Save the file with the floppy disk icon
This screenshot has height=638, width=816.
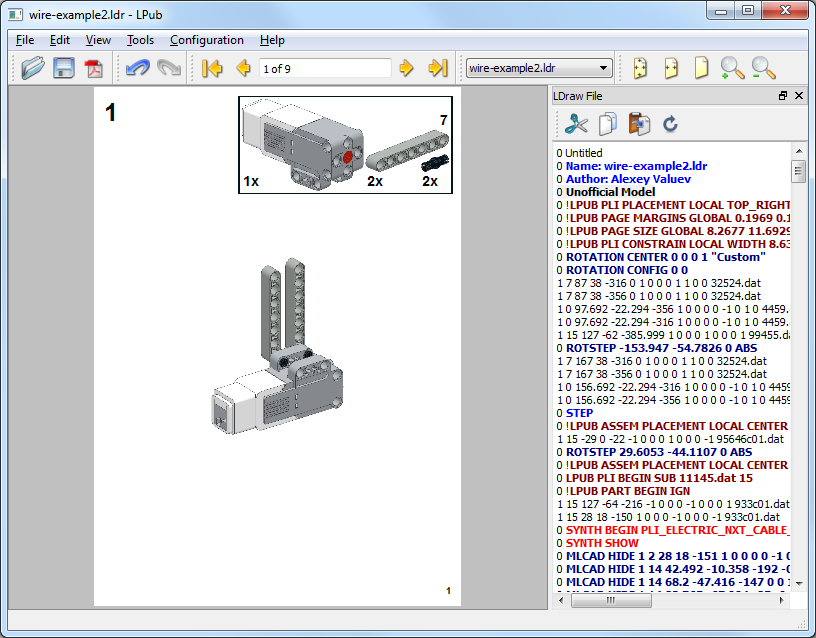click(x=64, y=68)
